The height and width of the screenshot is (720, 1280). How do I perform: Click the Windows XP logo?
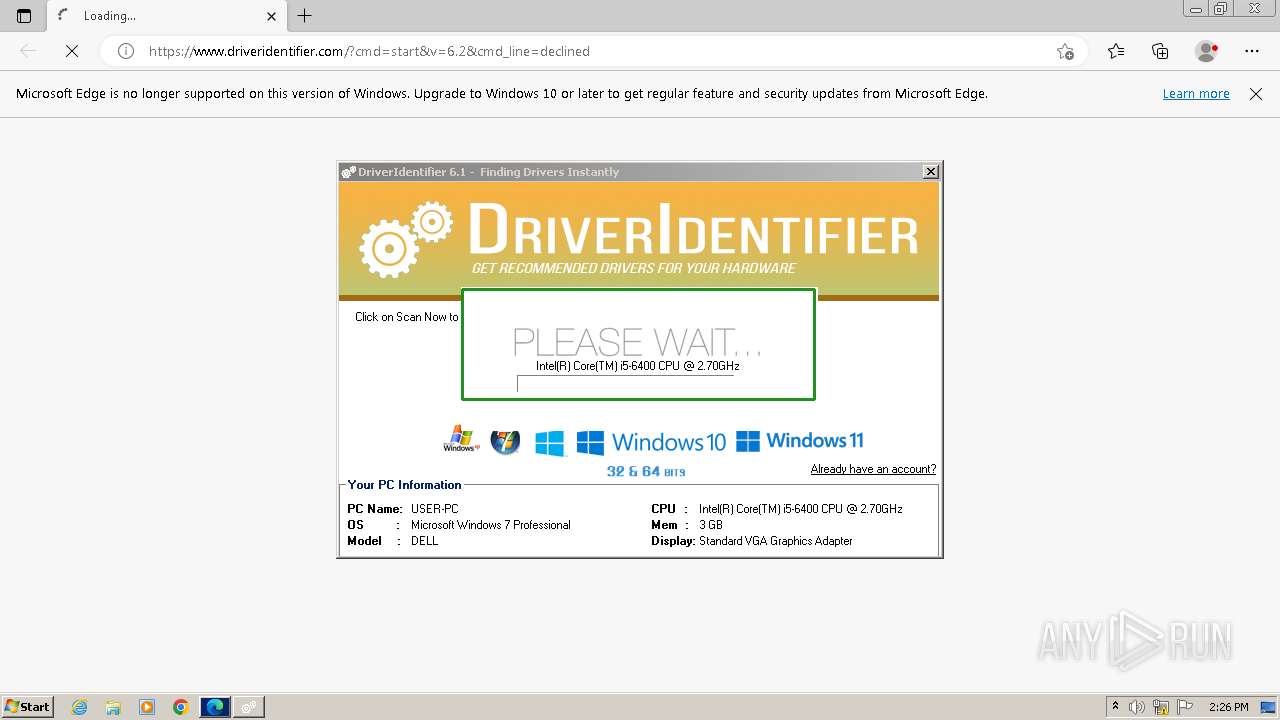[461, 440]
